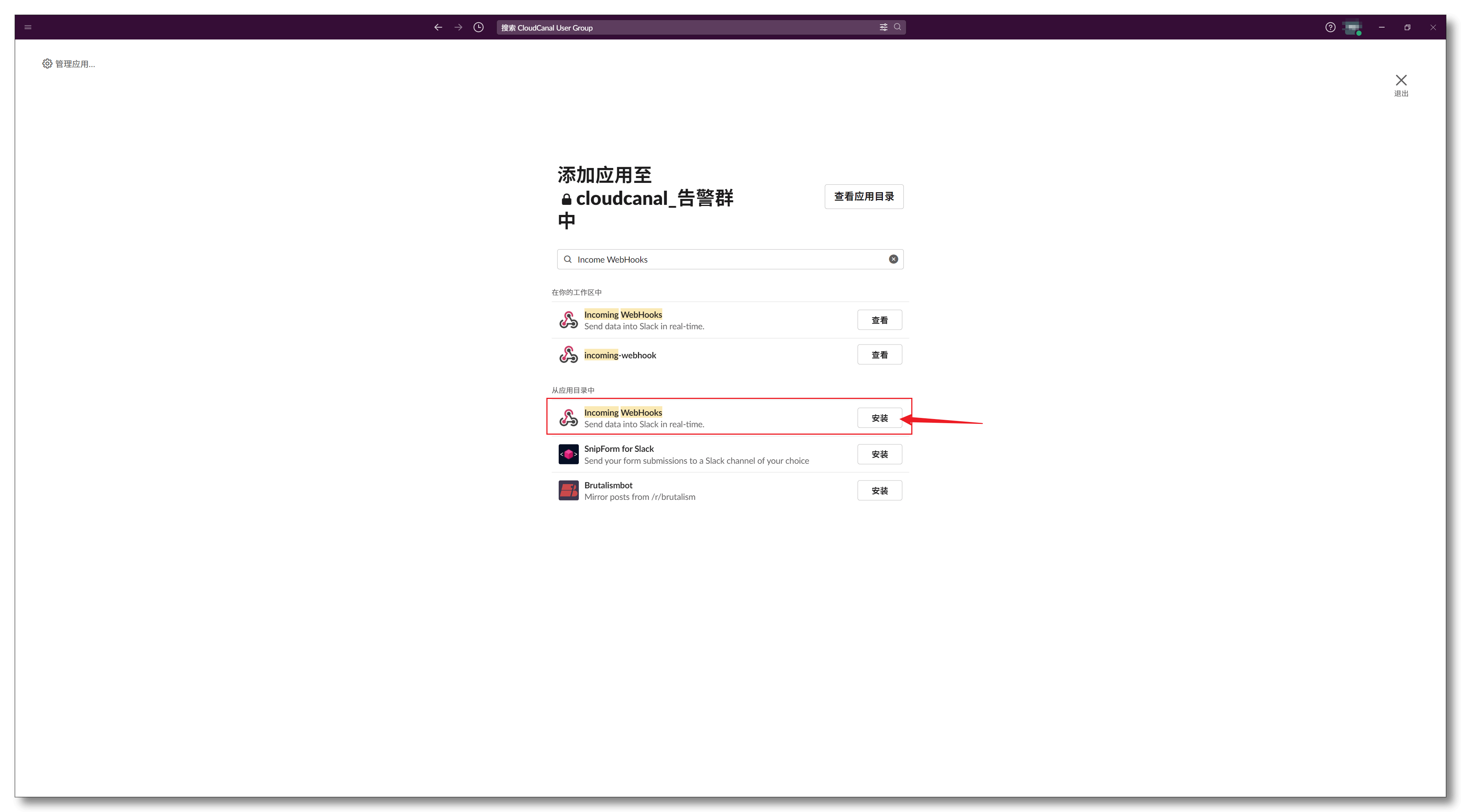Click the lock icon before cloudcanal_告警群
Image resolution: width=1461 pixels, height=812 pixels.
tap(566, 199)
